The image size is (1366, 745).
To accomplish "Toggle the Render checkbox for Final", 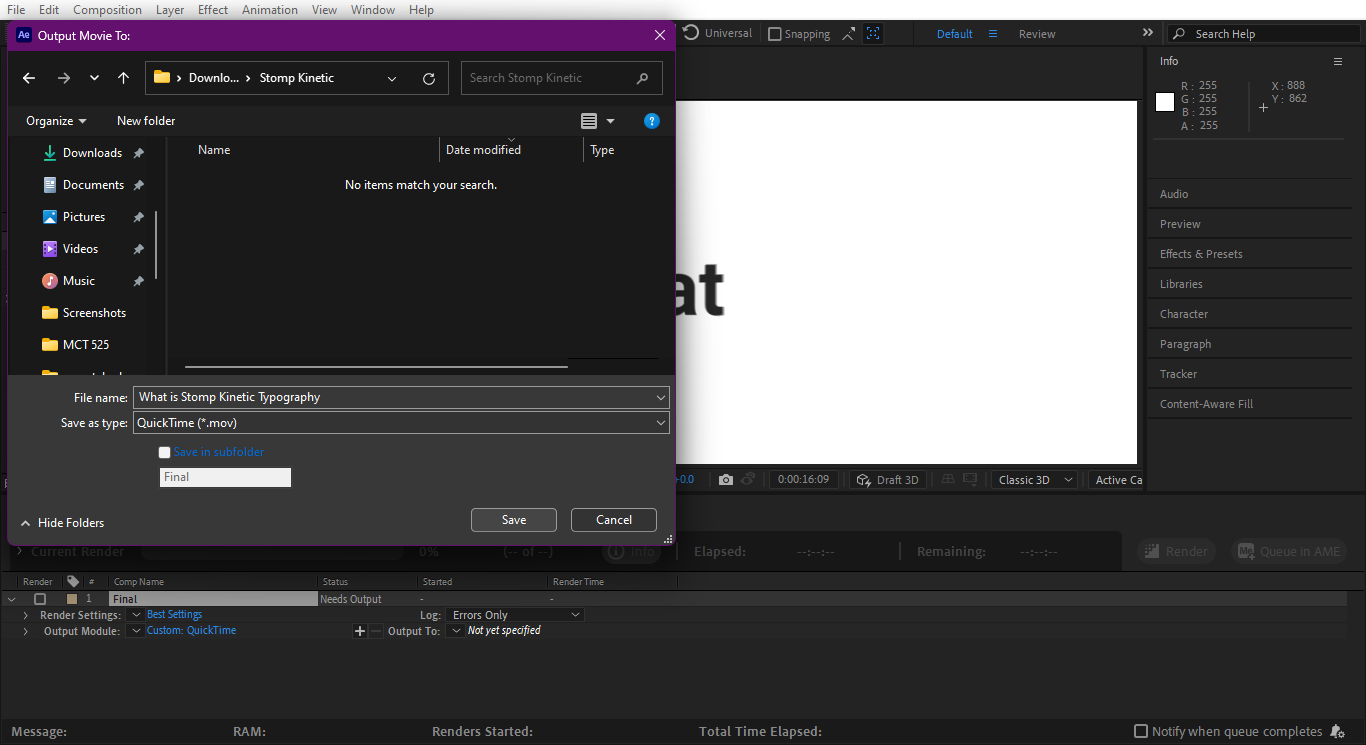I will pyautogui.click(x=40, y=599).
